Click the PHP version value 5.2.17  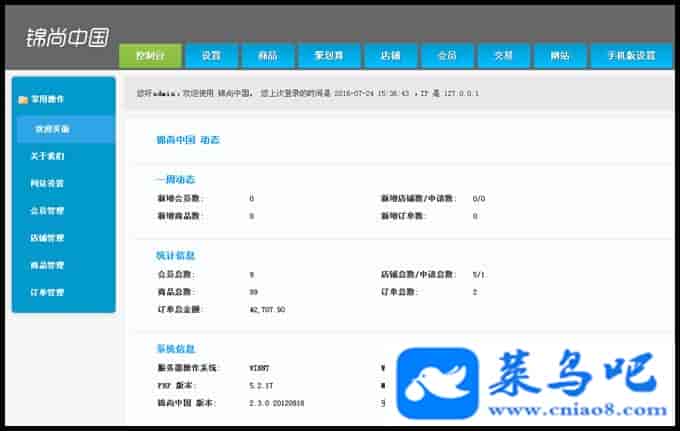point(261,385)
